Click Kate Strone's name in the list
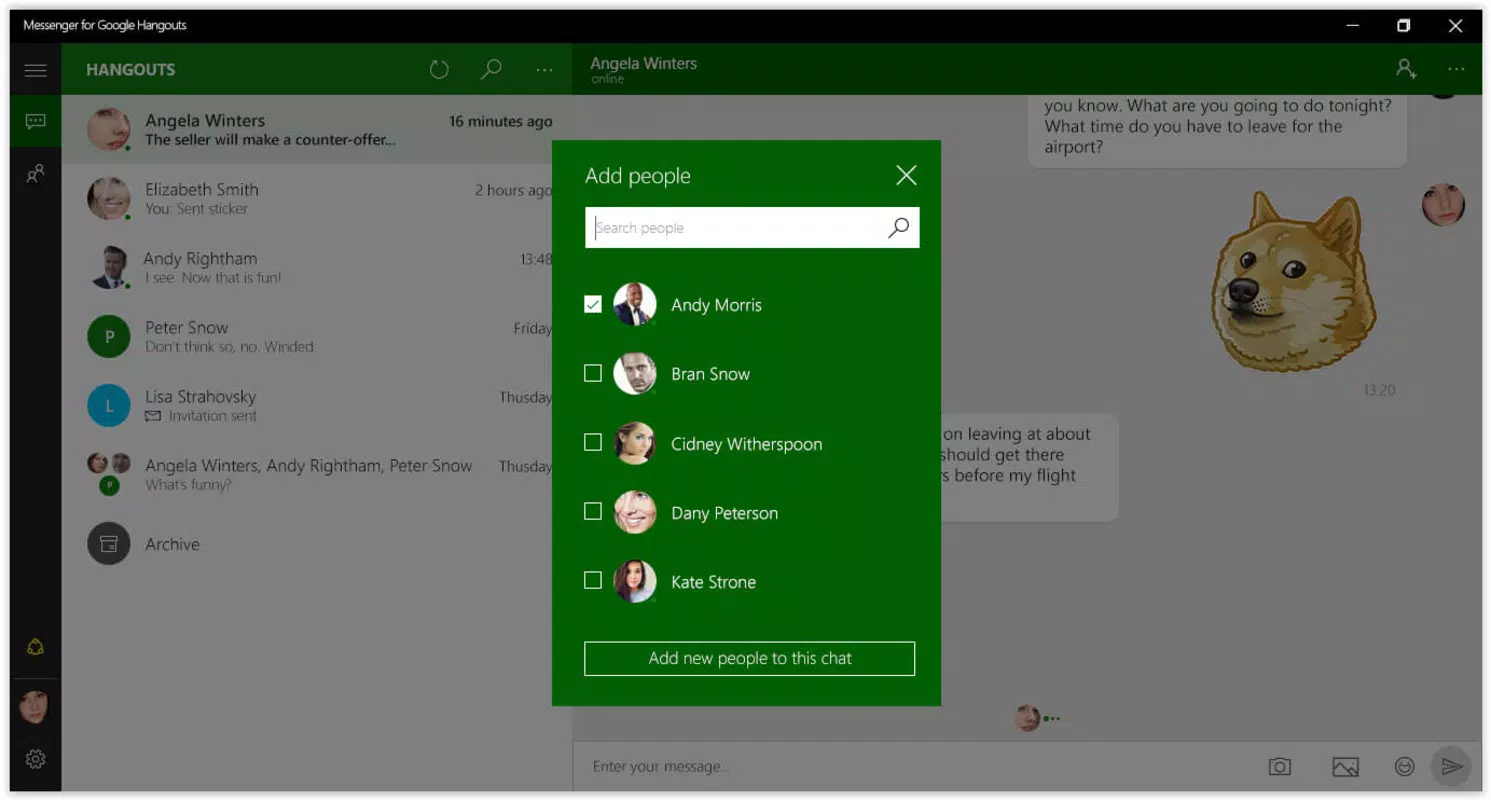Screen dimensions: 1491x800 (x=713, y=582)
